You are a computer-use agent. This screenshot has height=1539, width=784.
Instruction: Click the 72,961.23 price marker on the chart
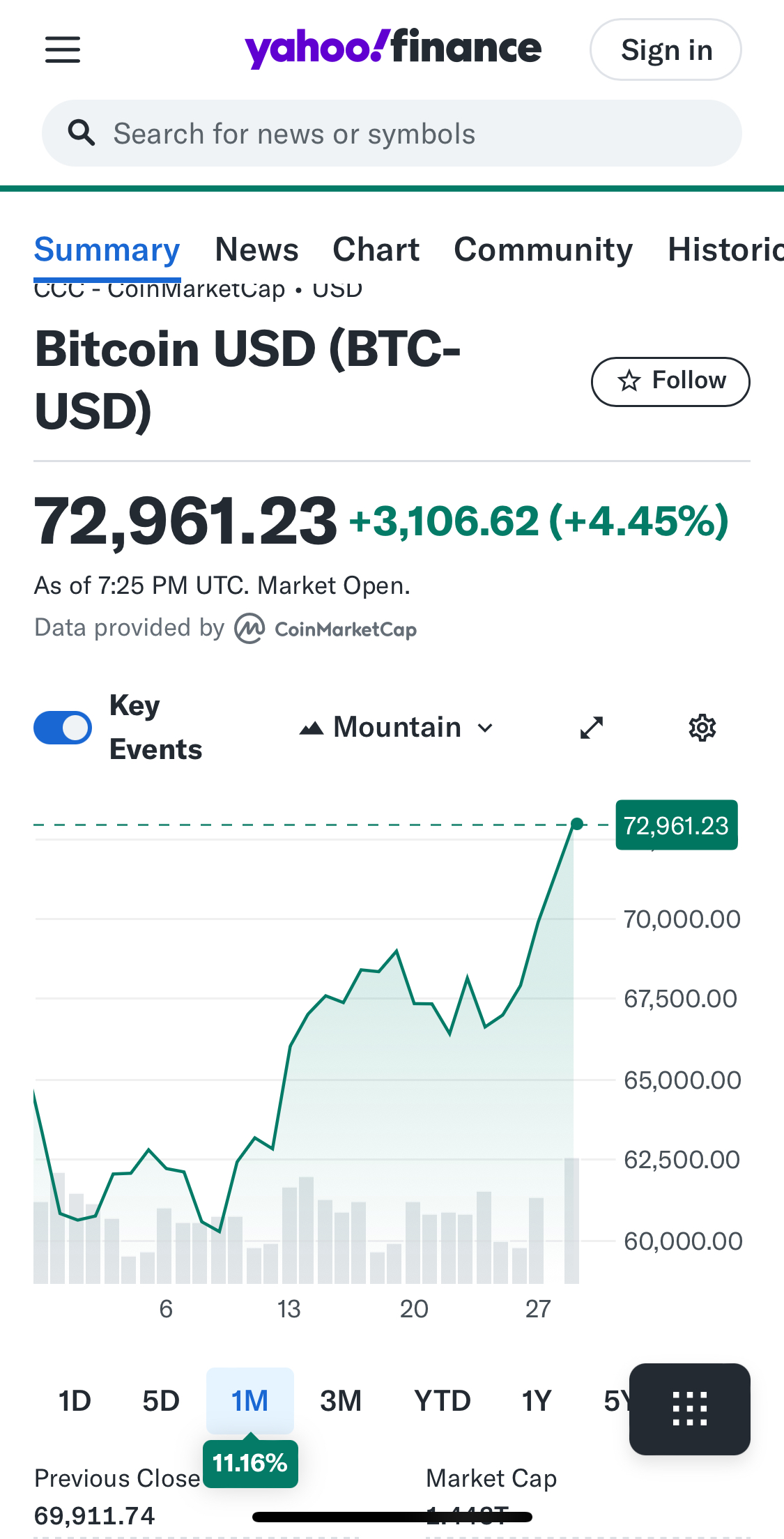(676, 825)
